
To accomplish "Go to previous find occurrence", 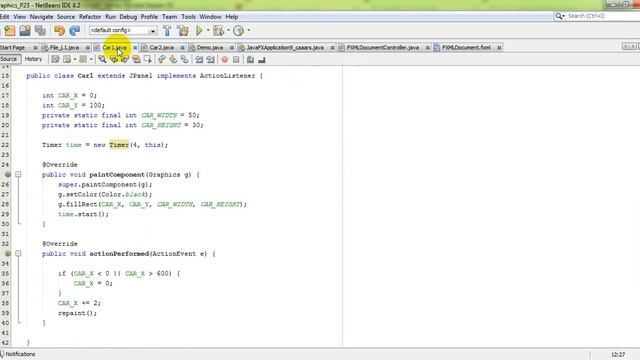I will coord(113,60).
